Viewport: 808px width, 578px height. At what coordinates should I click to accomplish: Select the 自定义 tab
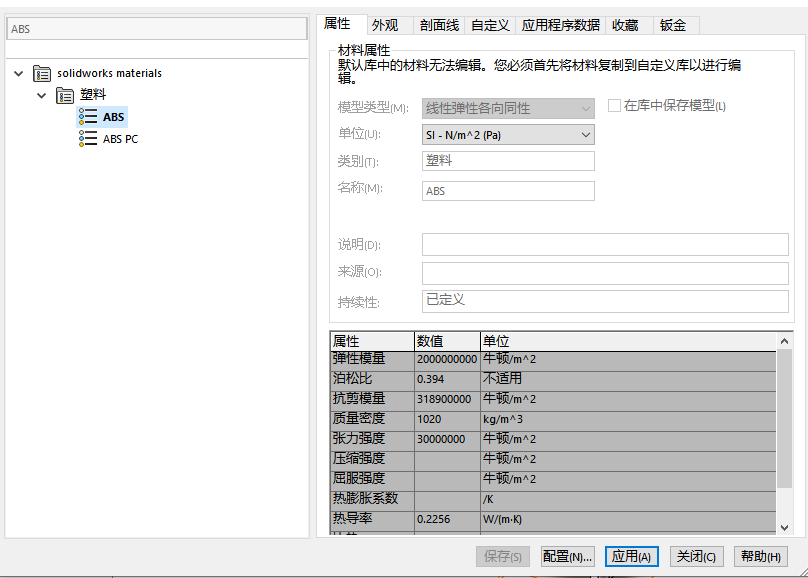point(490,26)
